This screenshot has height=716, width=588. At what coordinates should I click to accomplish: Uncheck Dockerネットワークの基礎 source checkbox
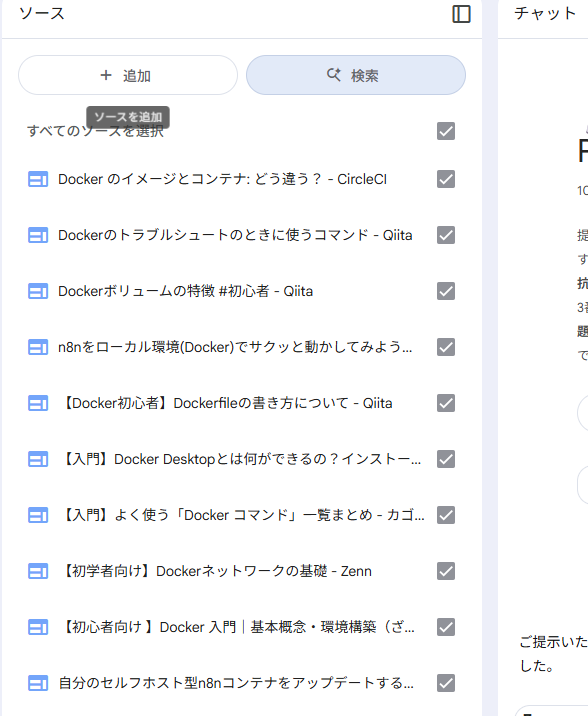(x=446, y=571)
